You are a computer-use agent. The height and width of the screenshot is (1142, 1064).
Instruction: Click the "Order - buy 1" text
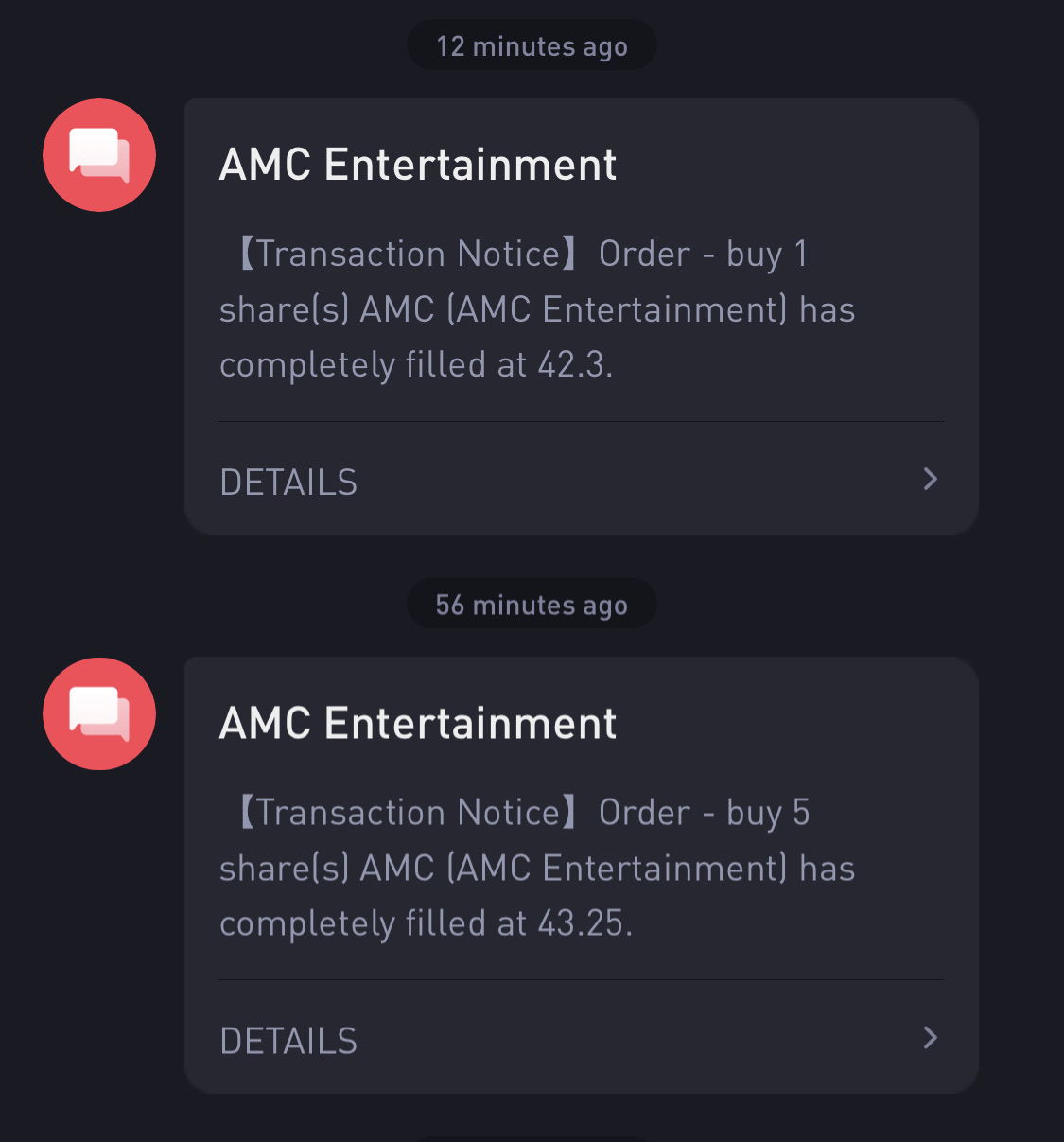(704, 255)
